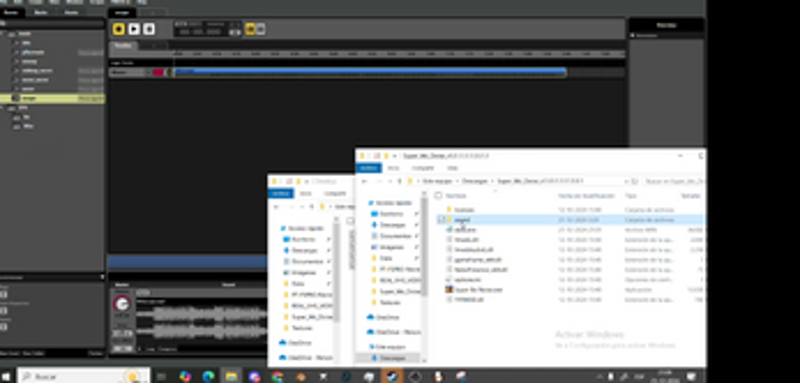Click Este equipo in the breadcrumb path
Viewport: 800px width, 383px height.
tap(438, 181)
